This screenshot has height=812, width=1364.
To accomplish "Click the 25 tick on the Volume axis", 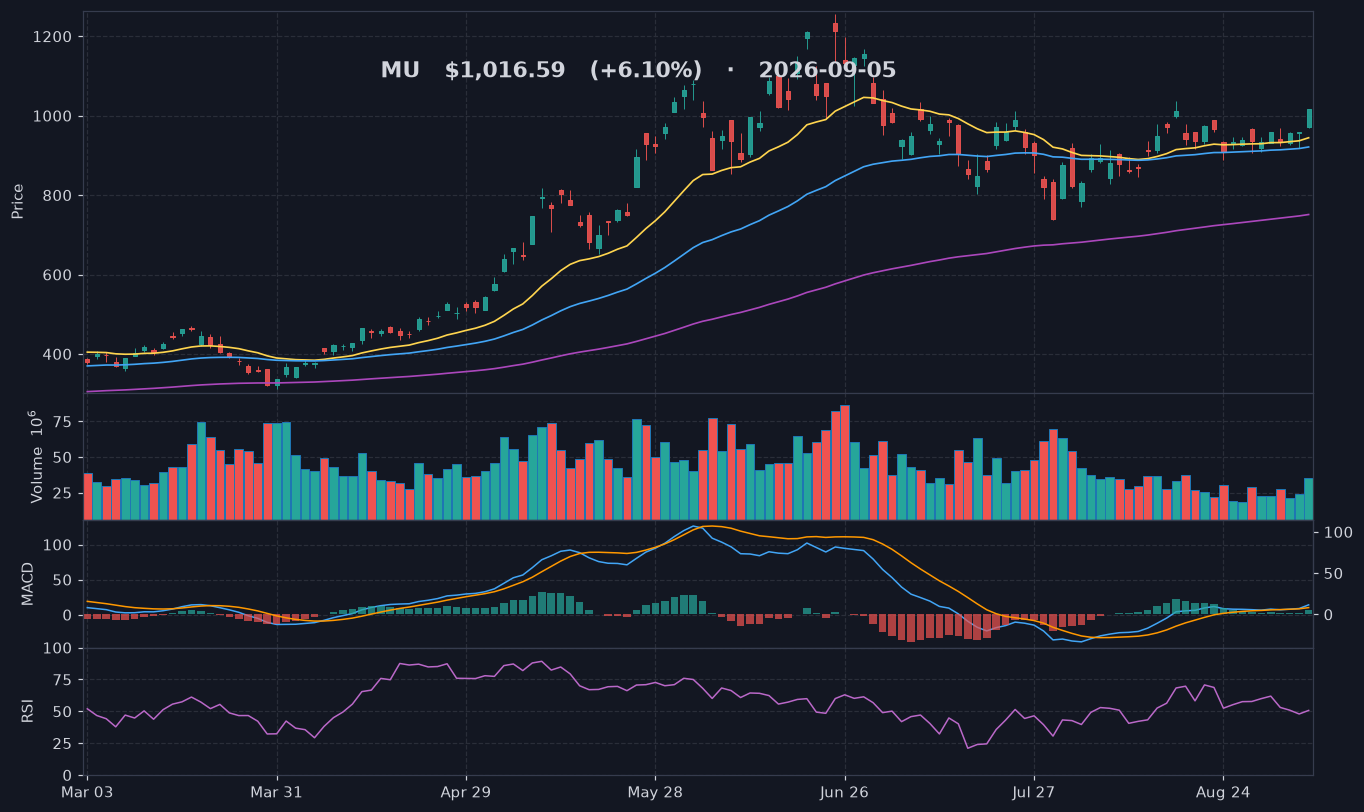I will pyautogui.click(x=64, y=494).
